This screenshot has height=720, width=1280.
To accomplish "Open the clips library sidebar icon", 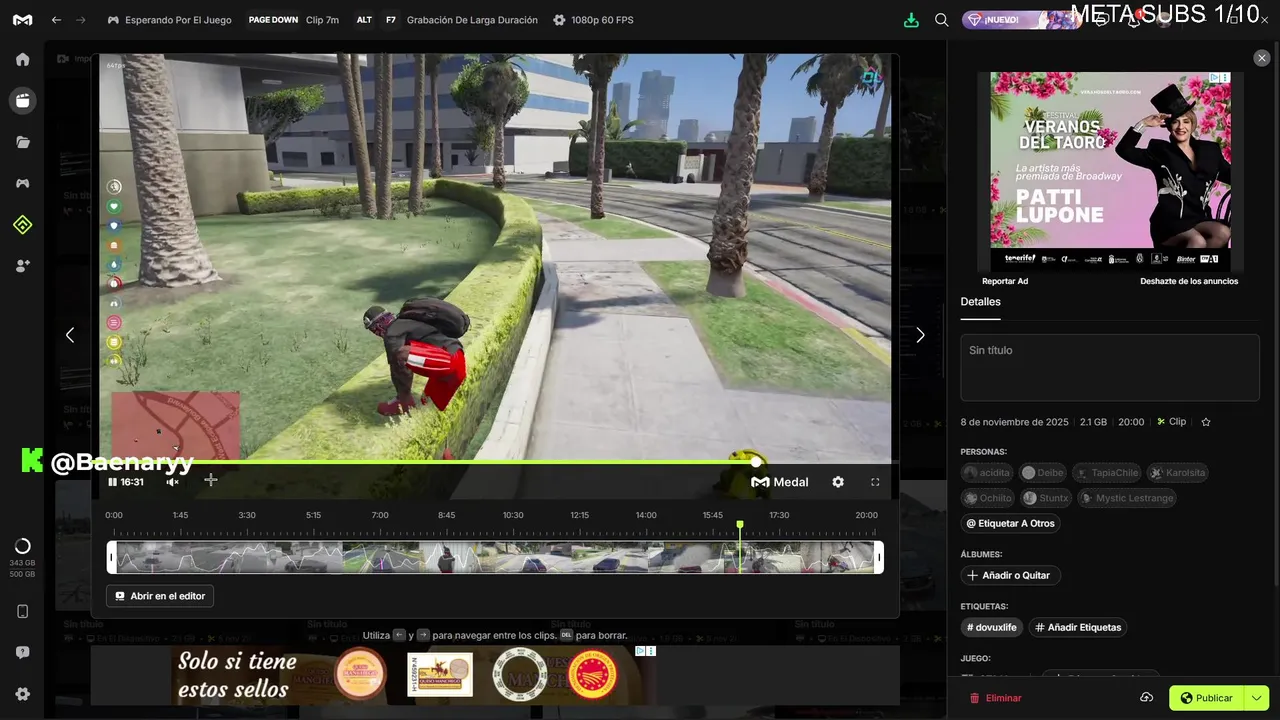I will (22, 100).
